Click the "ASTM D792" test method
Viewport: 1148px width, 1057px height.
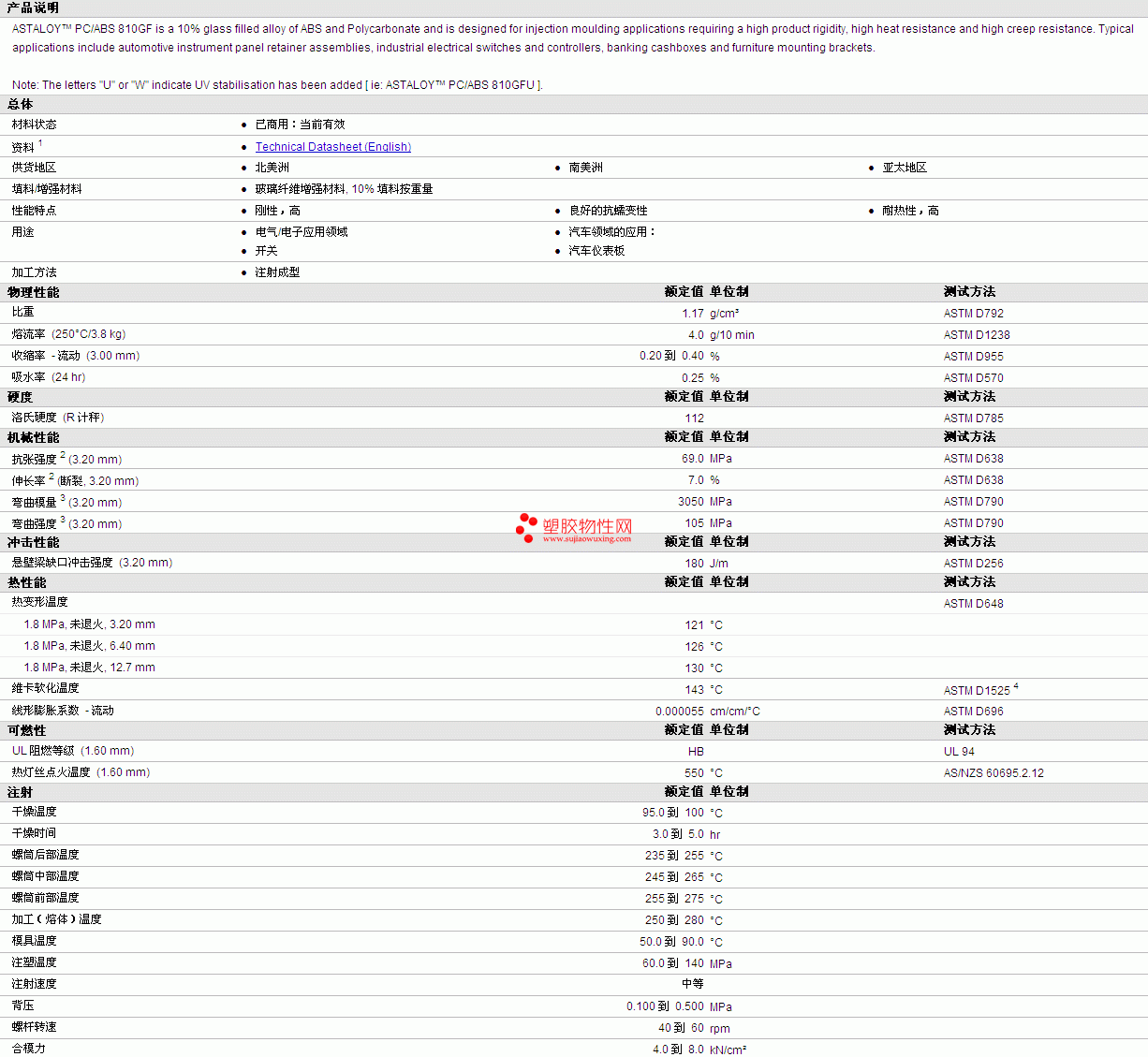point(974,314)
